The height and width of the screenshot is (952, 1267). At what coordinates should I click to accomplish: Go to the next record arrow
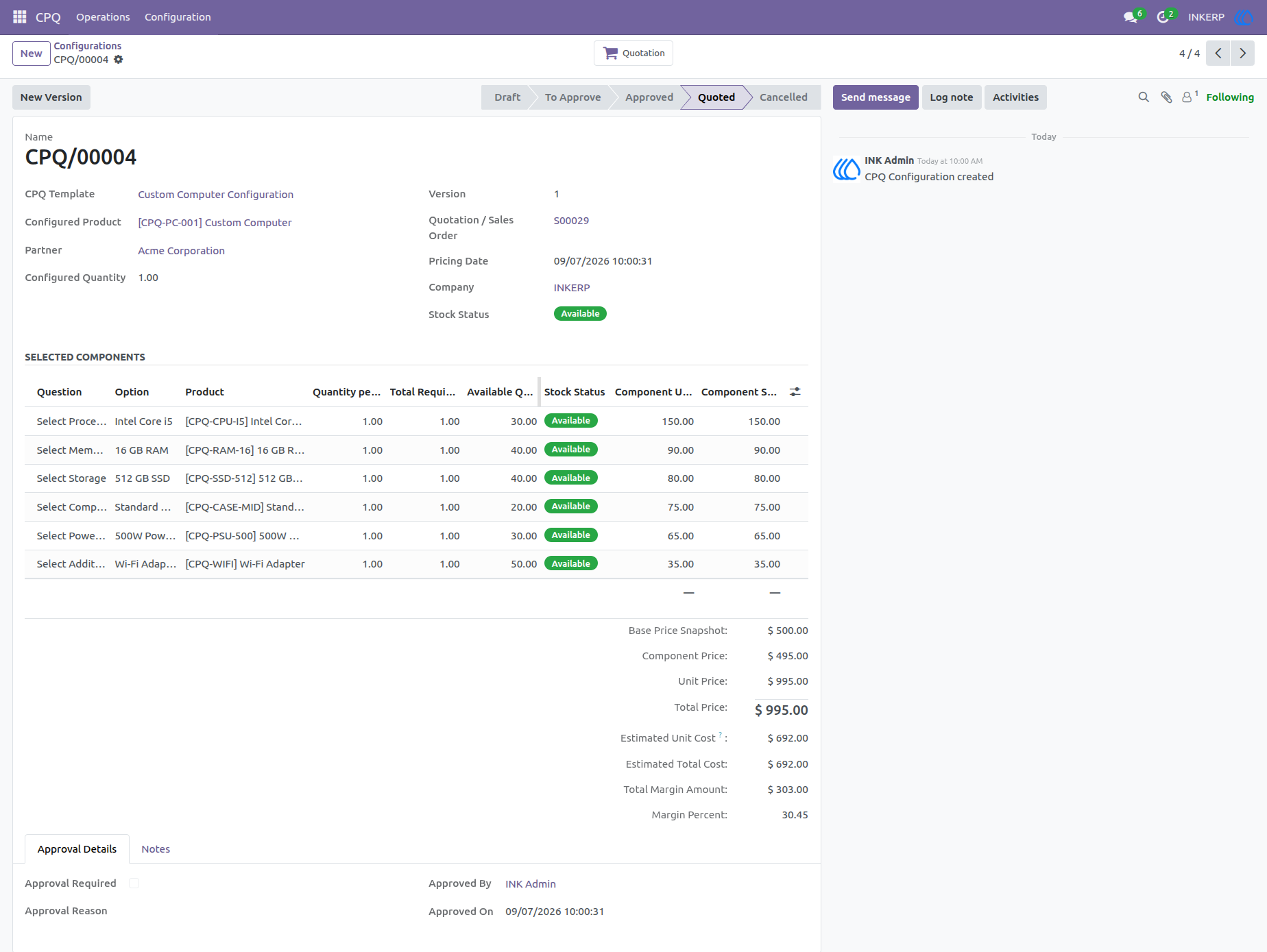pyautogui.click(x=1242, y=53)
